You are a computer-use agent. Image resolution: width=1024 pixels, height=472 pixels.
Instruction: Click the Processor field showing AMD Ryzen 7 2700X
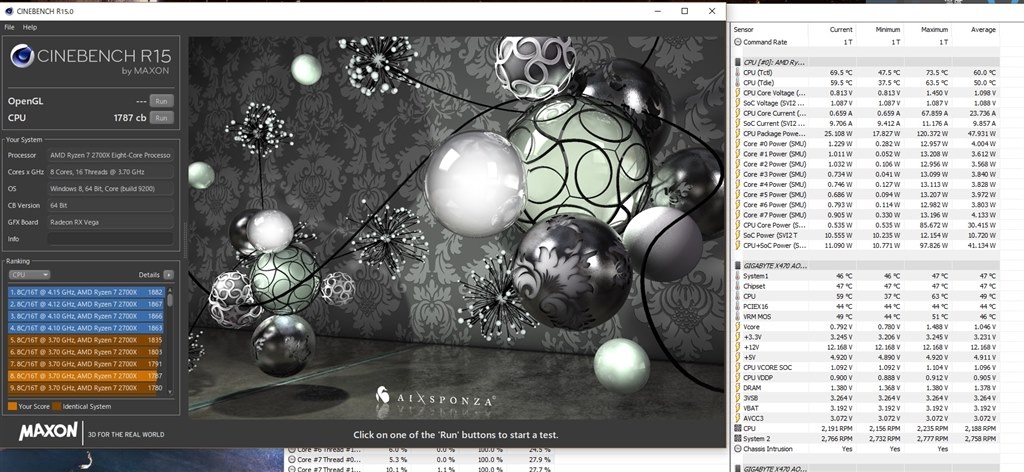110,155
